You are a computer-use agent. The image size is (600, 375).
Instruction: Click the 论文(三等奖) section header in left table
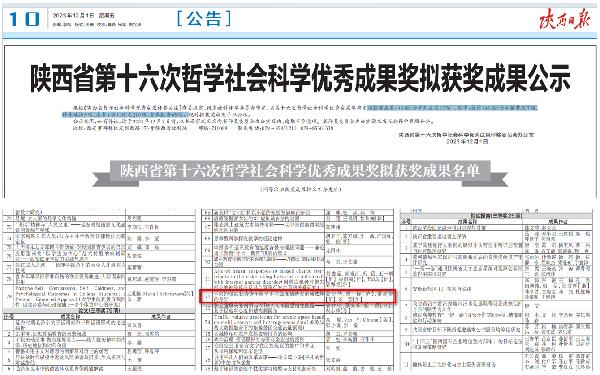click(x=99, y=310)
